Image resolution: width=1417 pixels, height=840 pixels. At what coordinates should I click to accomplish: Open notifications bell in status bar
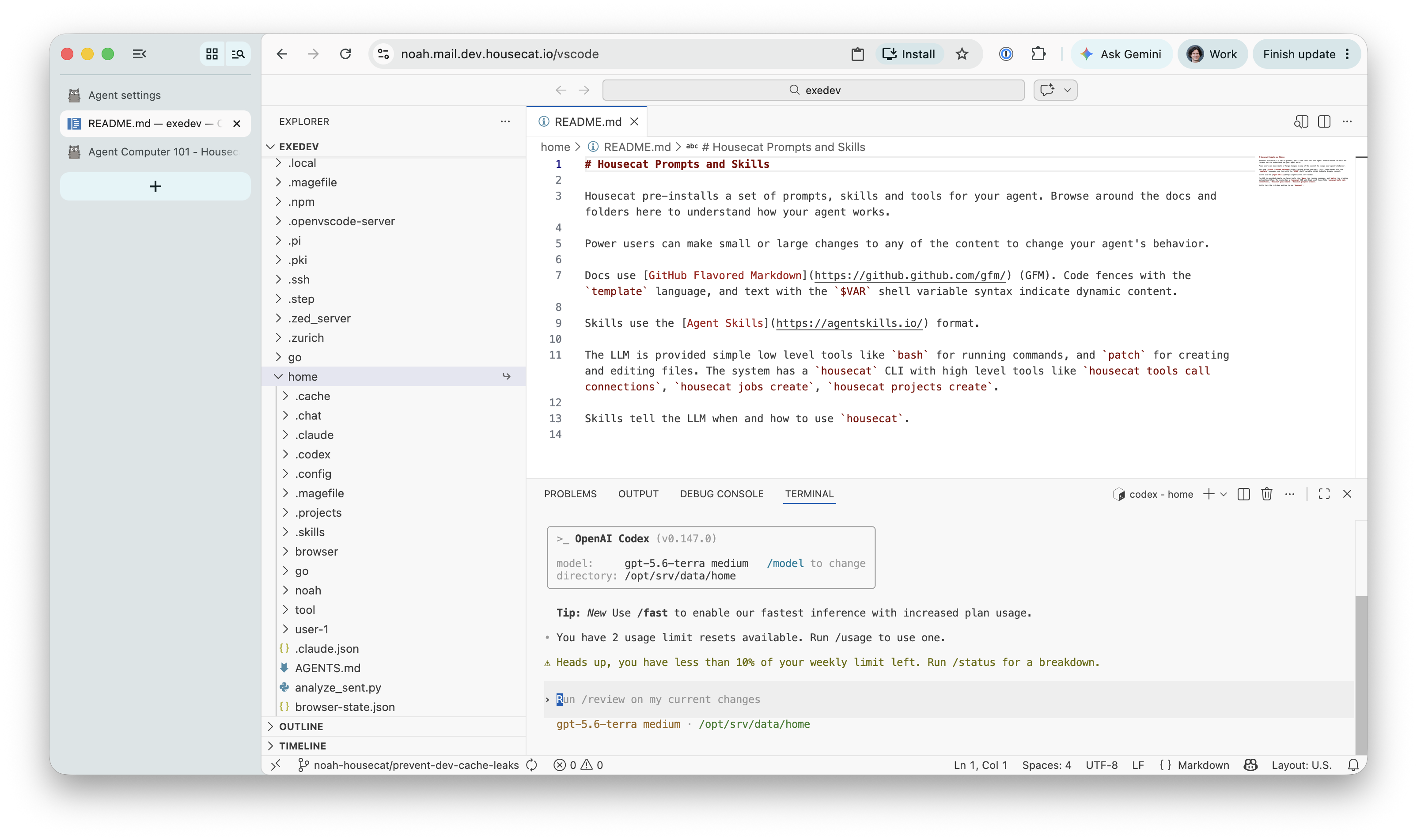pyautogui.click(x=1353, y=765)
